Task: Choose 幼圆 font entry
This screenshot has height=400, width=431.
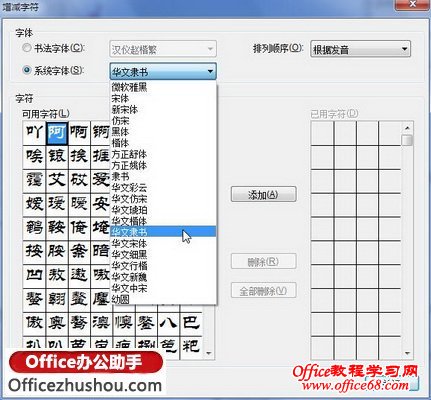Action: 163,299
